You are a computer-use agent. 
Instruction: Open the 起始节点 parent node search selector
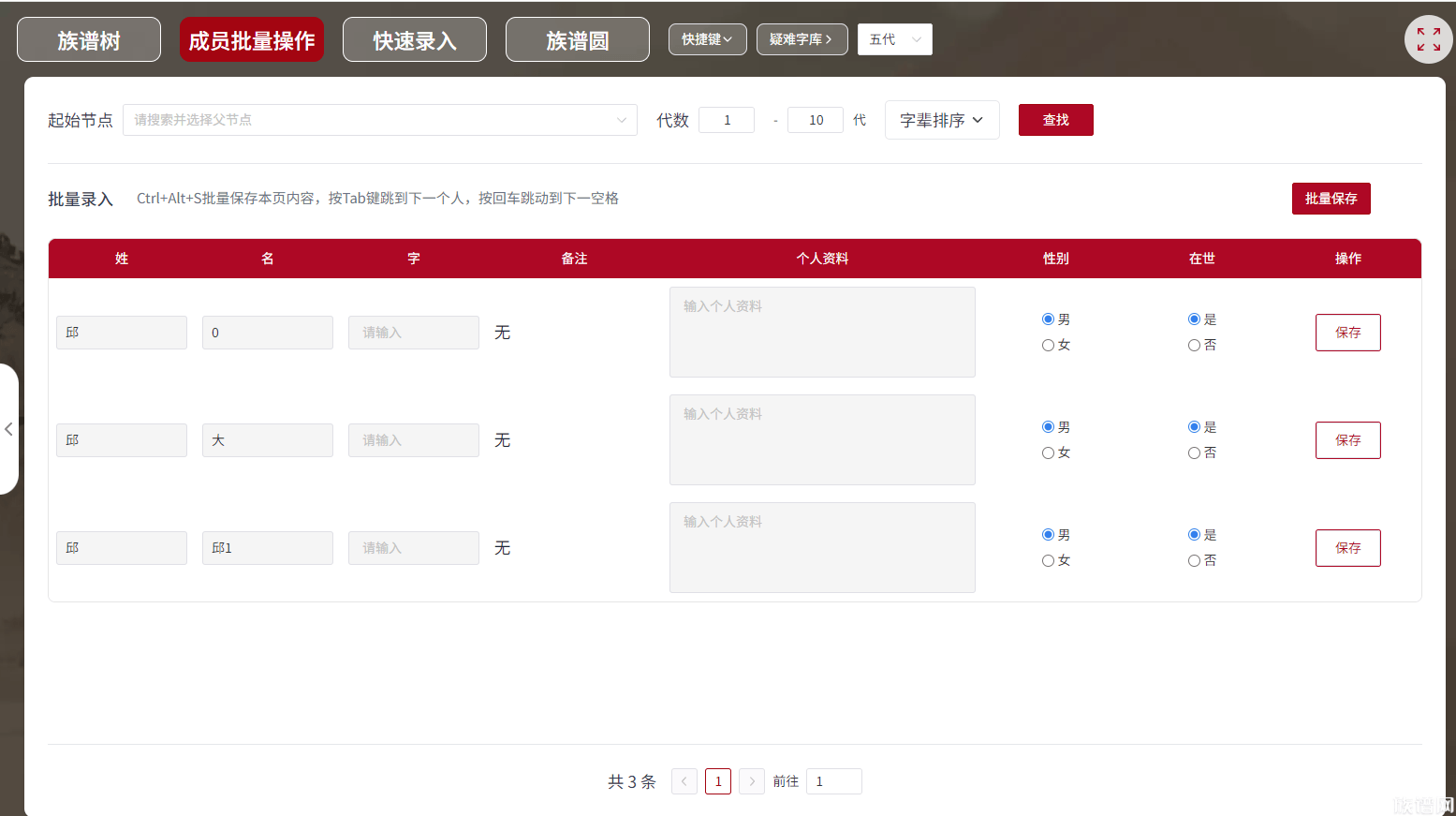(x=379, y=120)
